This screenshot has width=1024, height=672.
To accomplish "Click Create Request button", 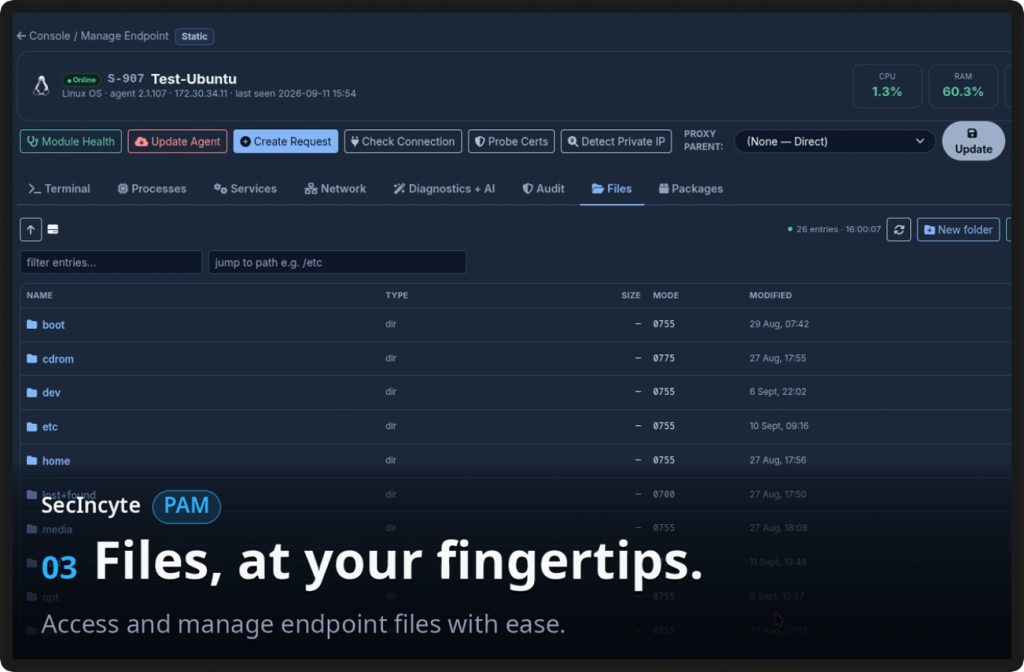I will coord(285,141).
